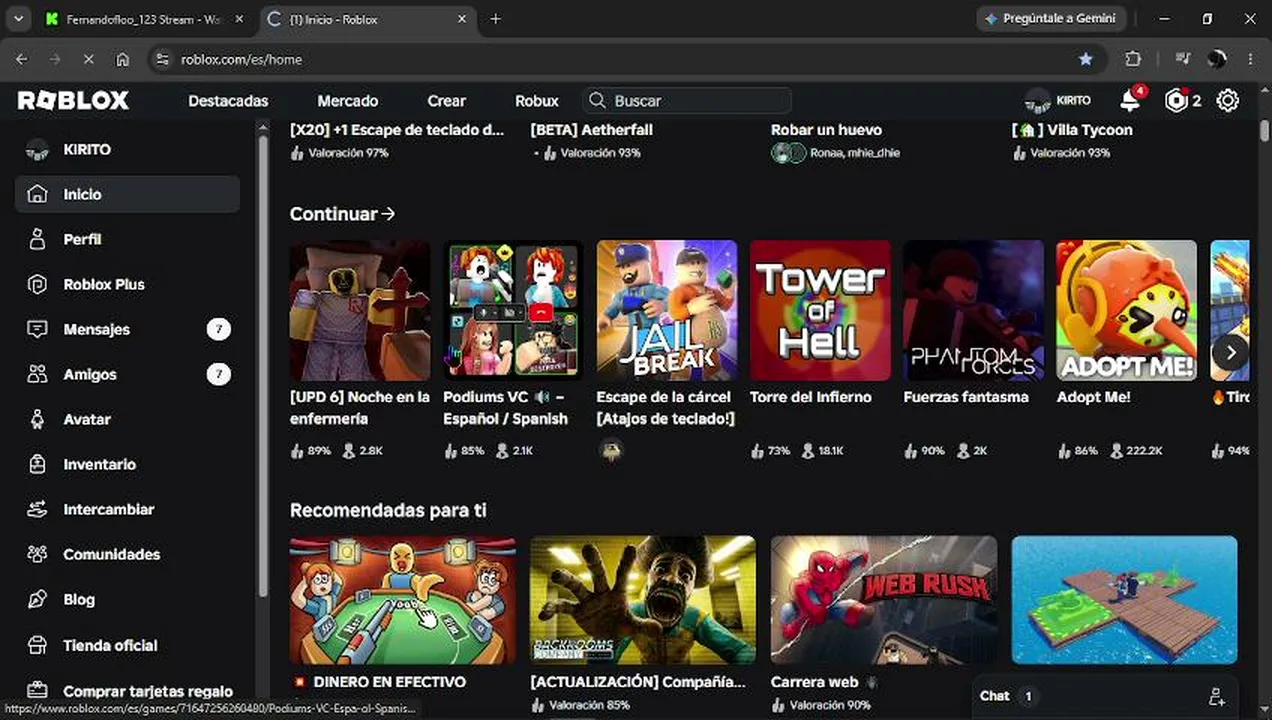Open Roblox Plus in the sidebar
Screen dimensions: 1272x720
pos(127,284)
